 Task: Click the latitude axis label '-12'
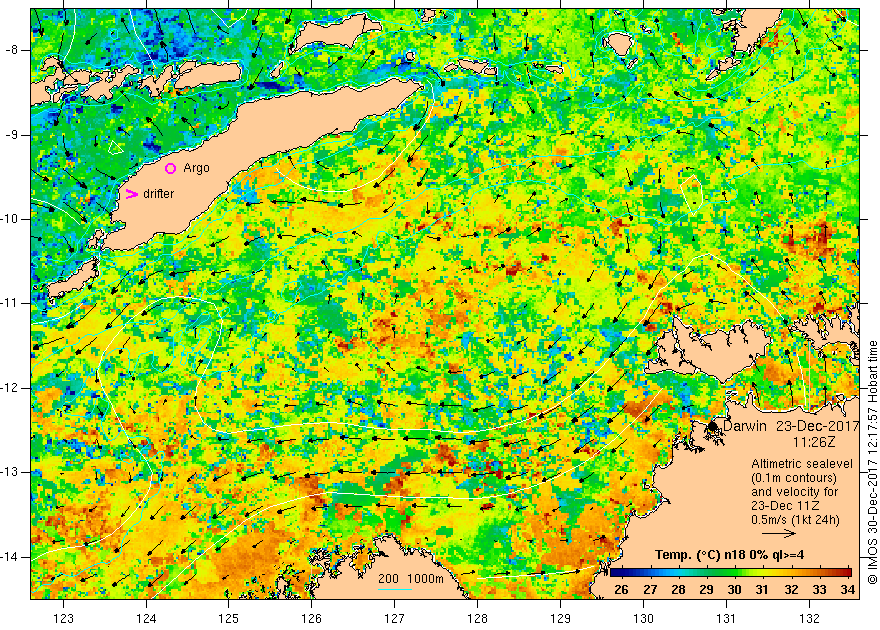pyautogui.click(x=11, y=388)
